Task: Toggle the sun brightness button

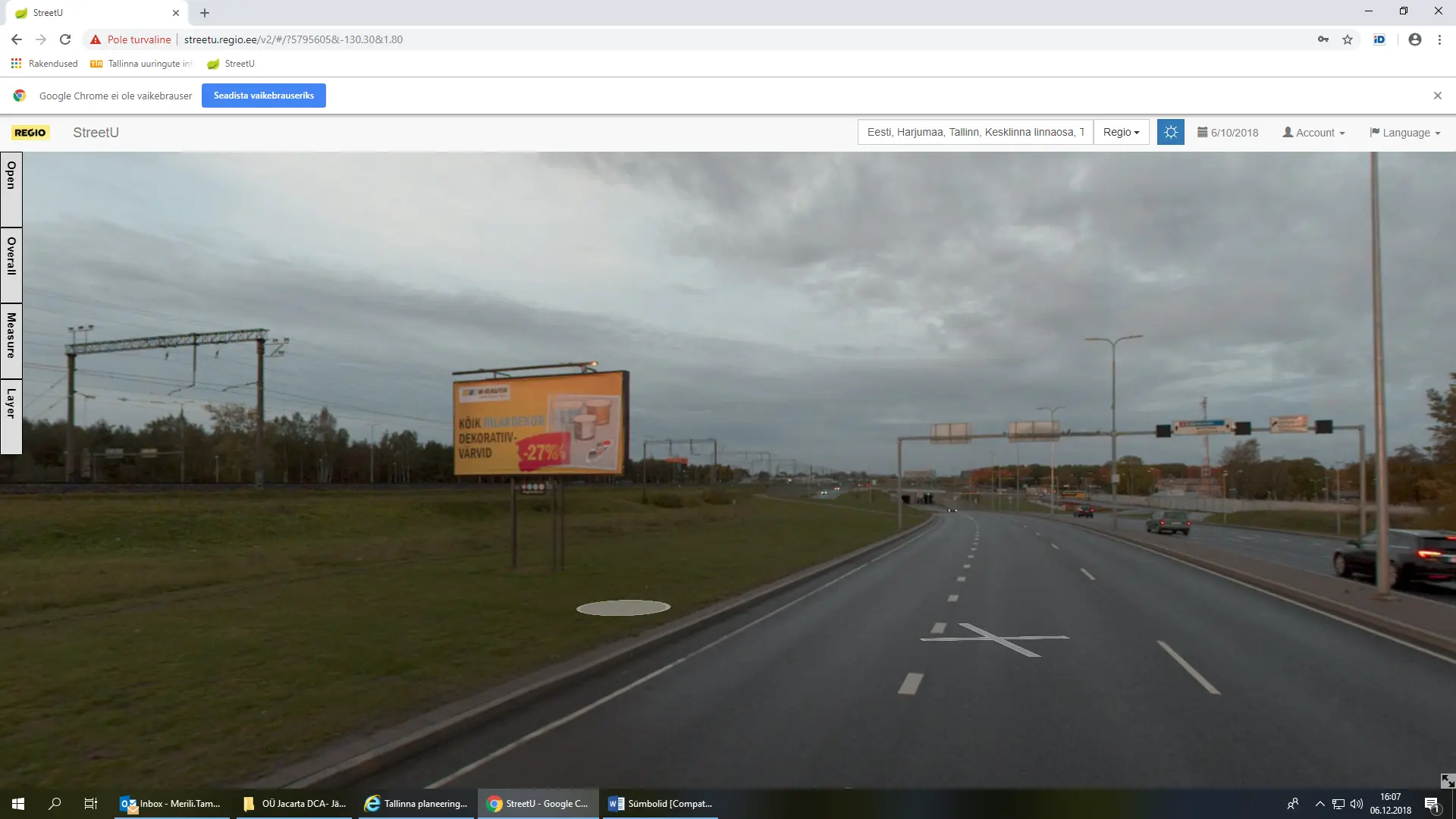Action: pyautogui.click(x=1170, y=132)
